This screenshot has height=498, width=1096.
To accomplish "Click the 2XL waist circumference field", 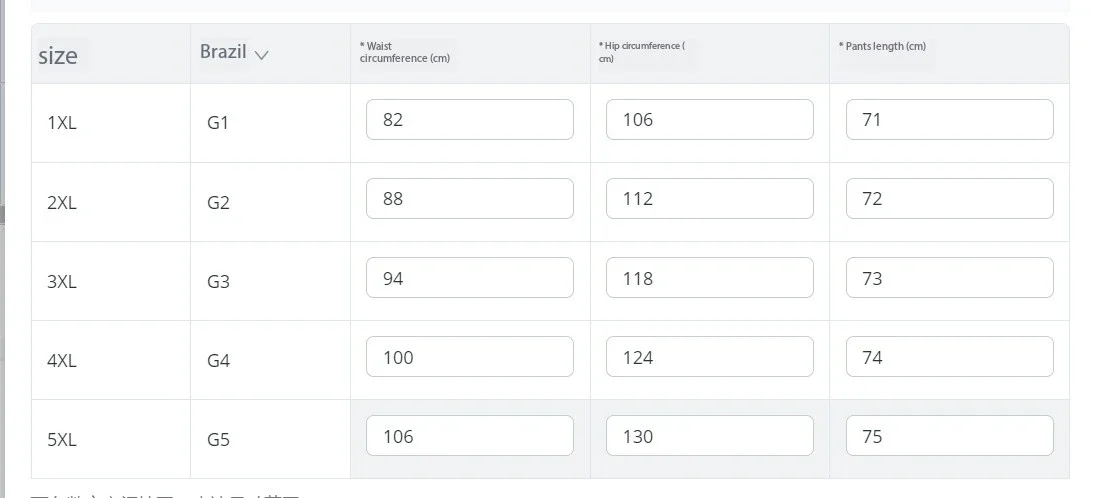I will point(469,199).
